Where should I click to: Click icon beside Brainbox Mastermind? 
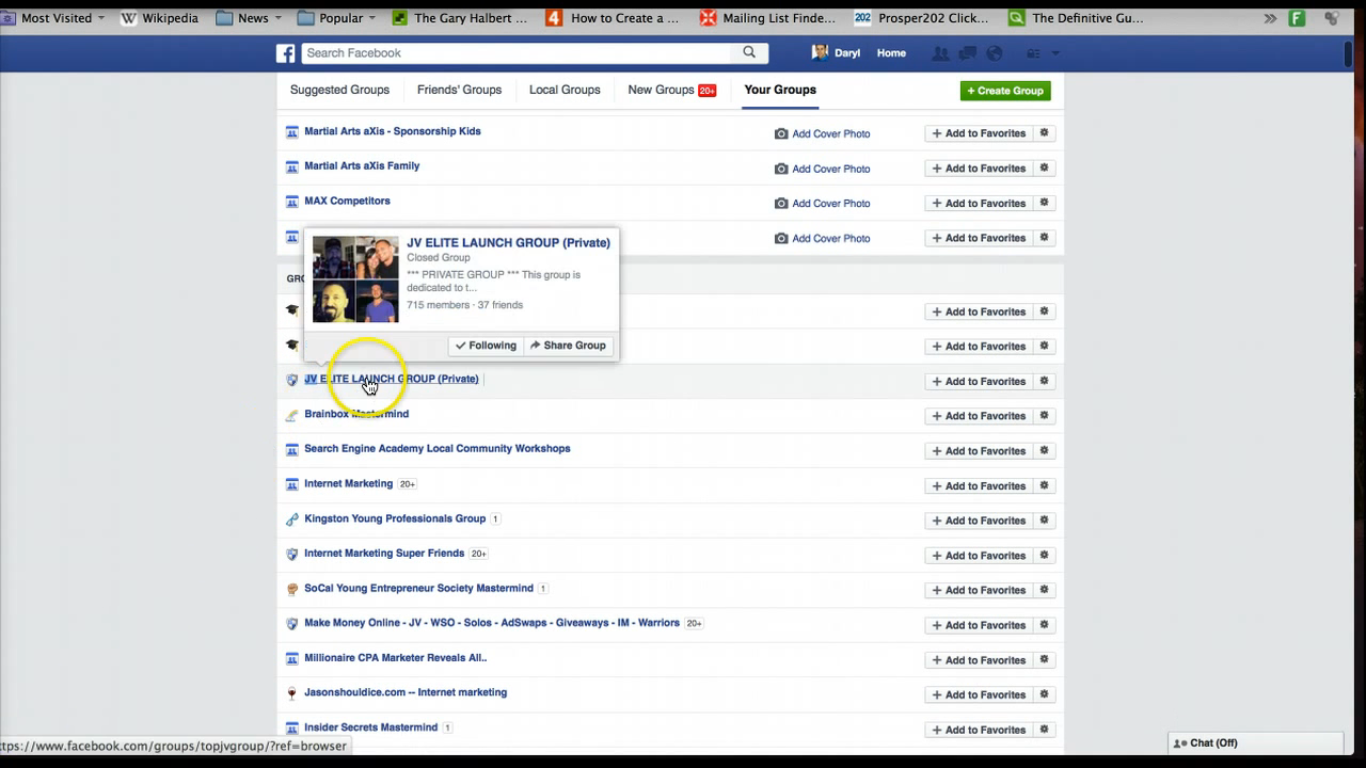[292, 415]
